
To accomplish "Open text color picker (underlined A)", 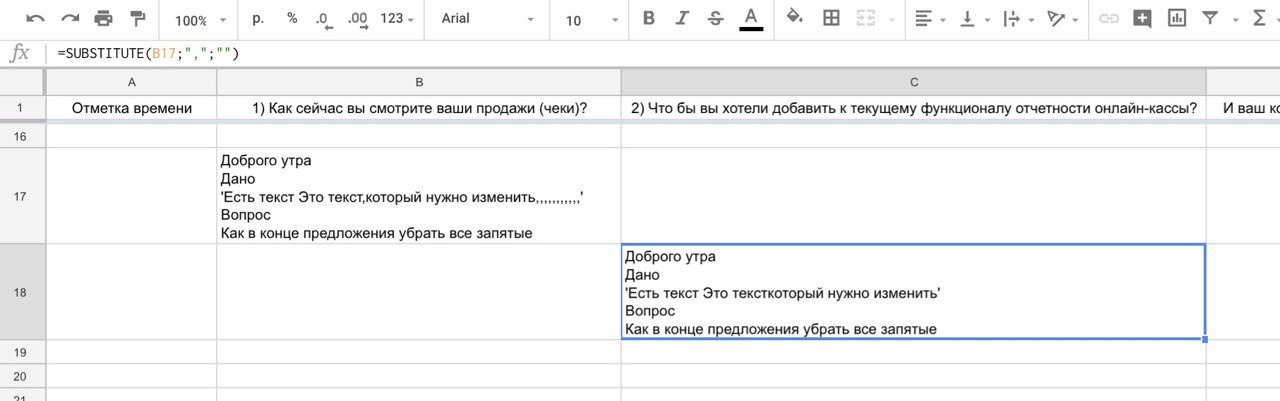I will 751,19.
